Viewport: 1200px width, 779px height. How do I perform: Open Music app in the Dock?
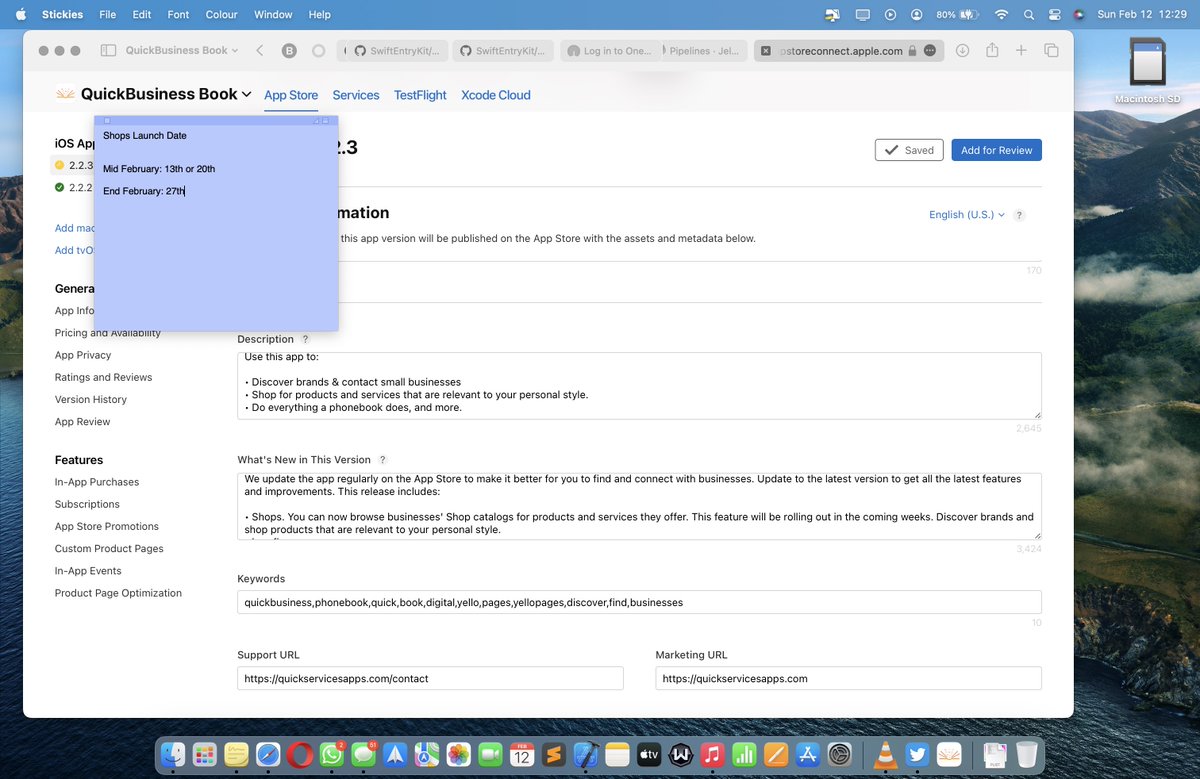point(712,754)
